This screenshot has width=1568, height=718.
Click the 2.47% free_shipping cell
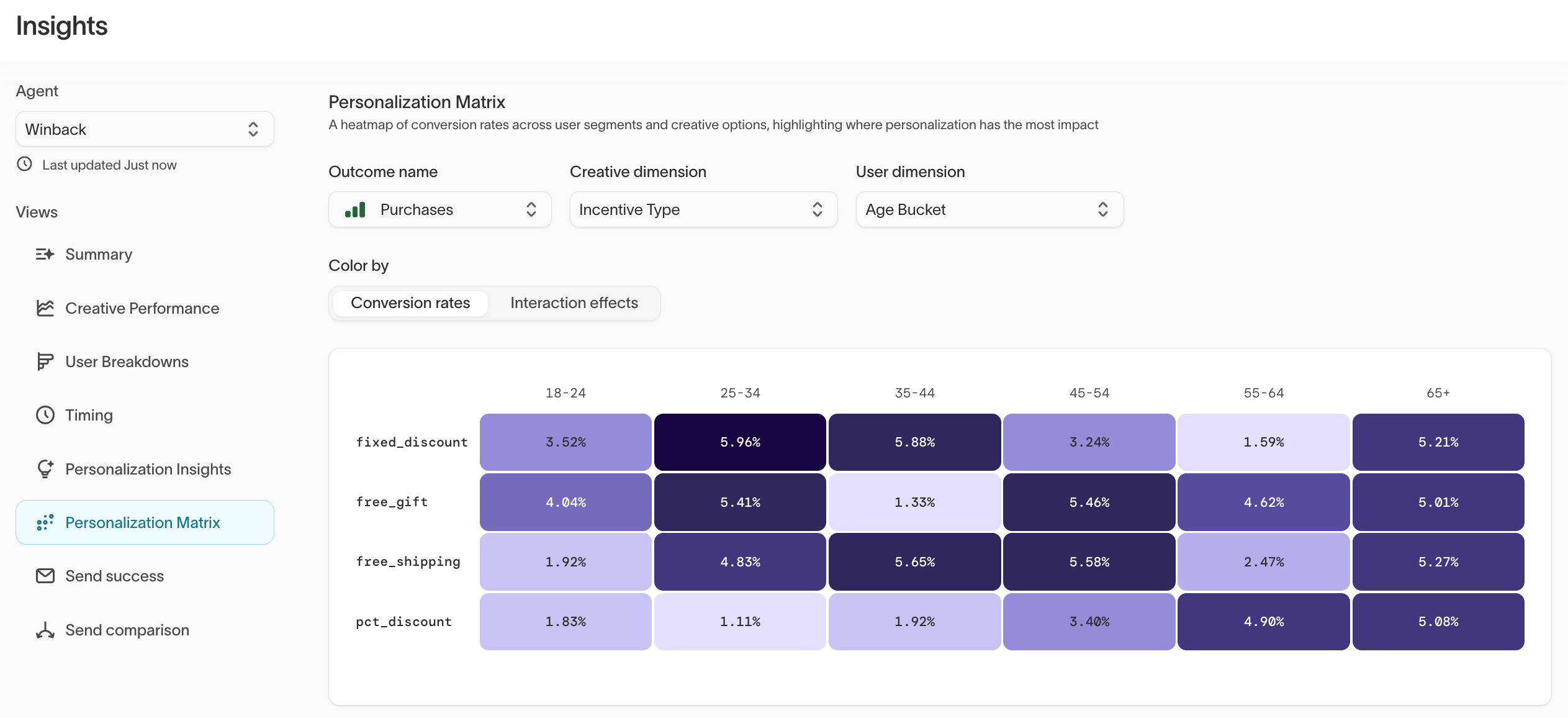click(1263, 561)
